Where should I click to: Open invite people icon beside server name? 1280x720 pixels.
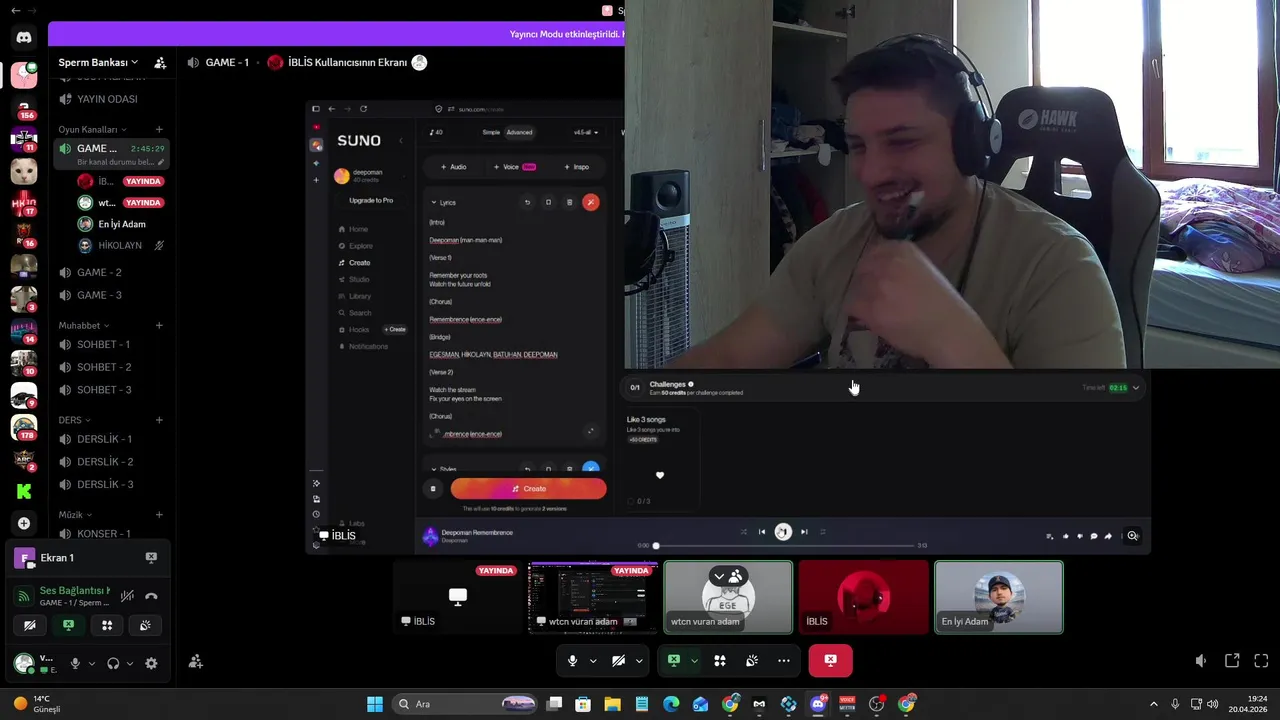[160, 62]
